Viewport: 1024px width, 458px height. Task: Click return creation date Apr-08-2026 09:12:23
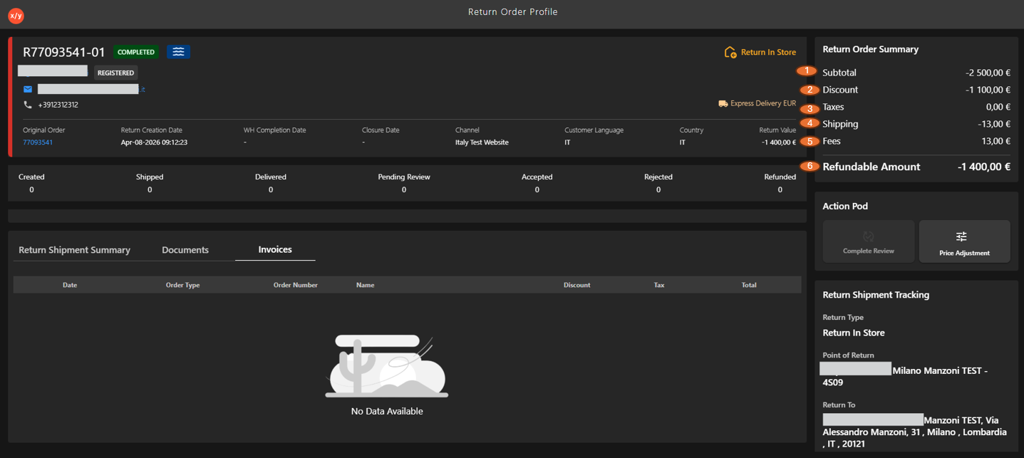tap(154, 142)
